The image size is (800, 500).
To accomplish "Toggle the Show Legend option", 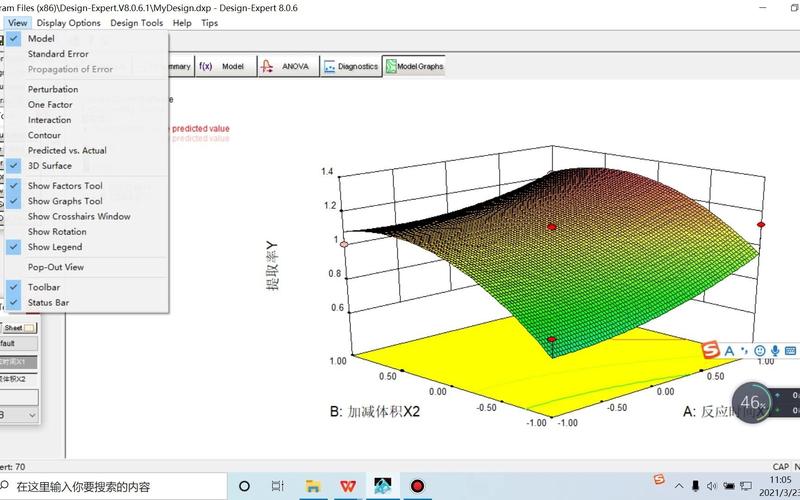I will tap(55, 247).
